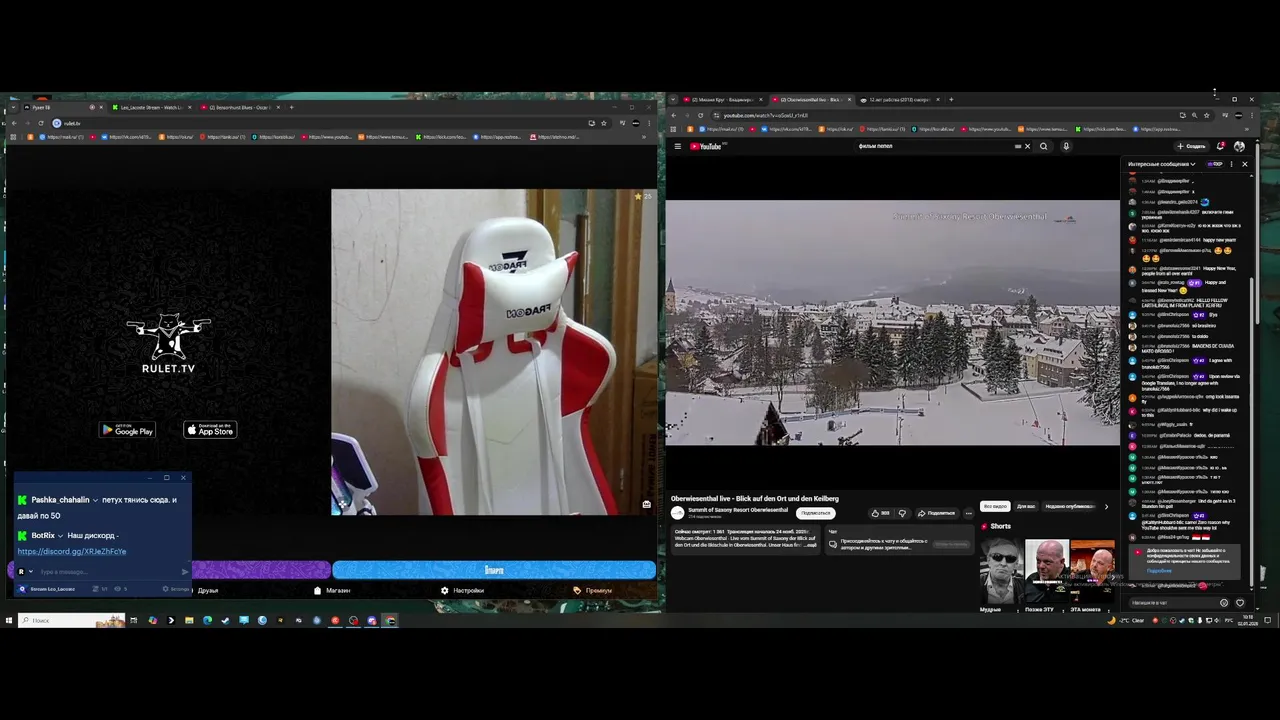This screenshot has height=720, width=1280.
Task: Click the star icon on webcam video
Action: pos(638,196)
